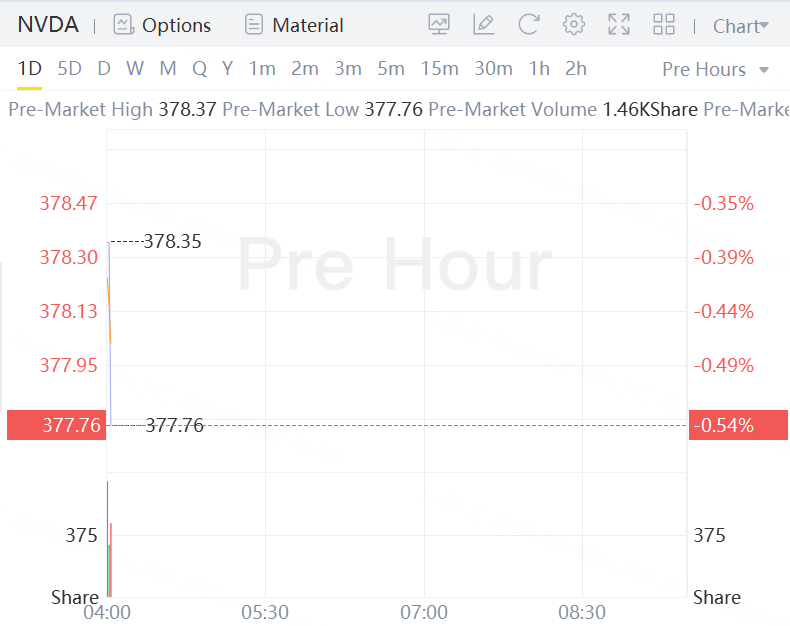Choose the weekly W timeframe
This screenshot has height=626, width=790.
coord(135,69)
